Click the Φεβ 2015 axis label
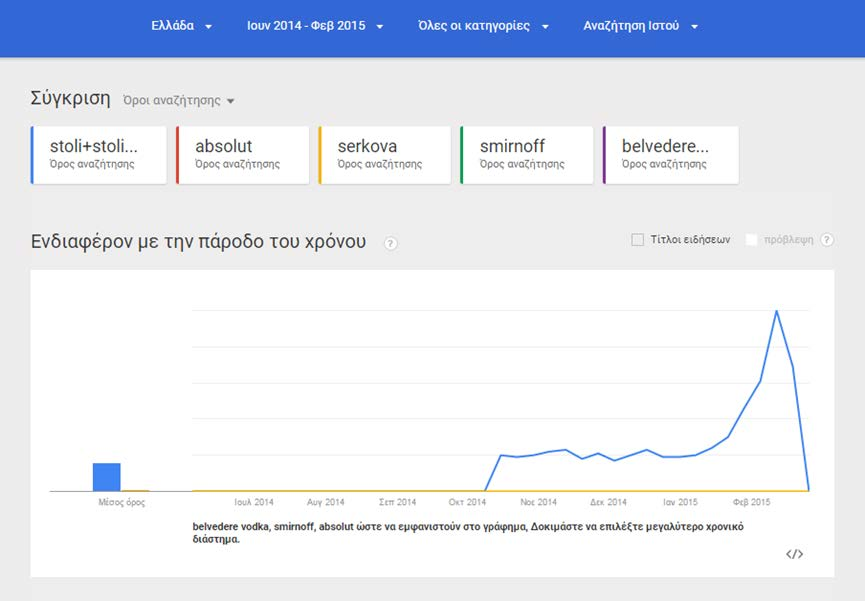Screen dimensions: 865x601 [751, 502]
